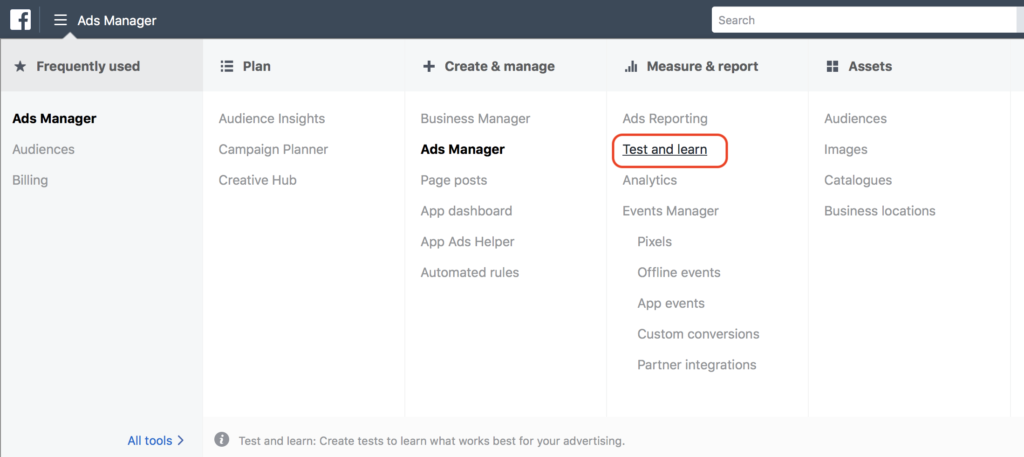This screenshot has width=1024, height=457.
Task: Open Ads Reporting
Action: 665,119
